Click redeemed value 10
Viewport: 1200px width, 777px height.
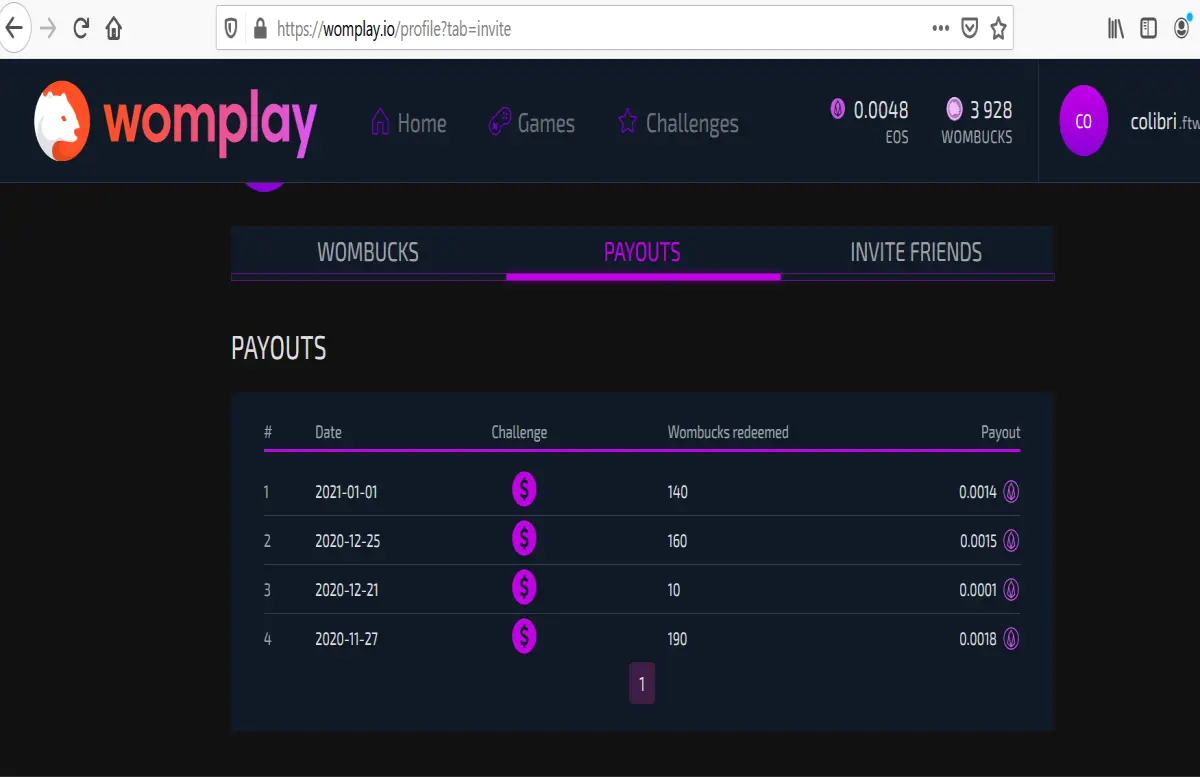click(x=673, y=590)
